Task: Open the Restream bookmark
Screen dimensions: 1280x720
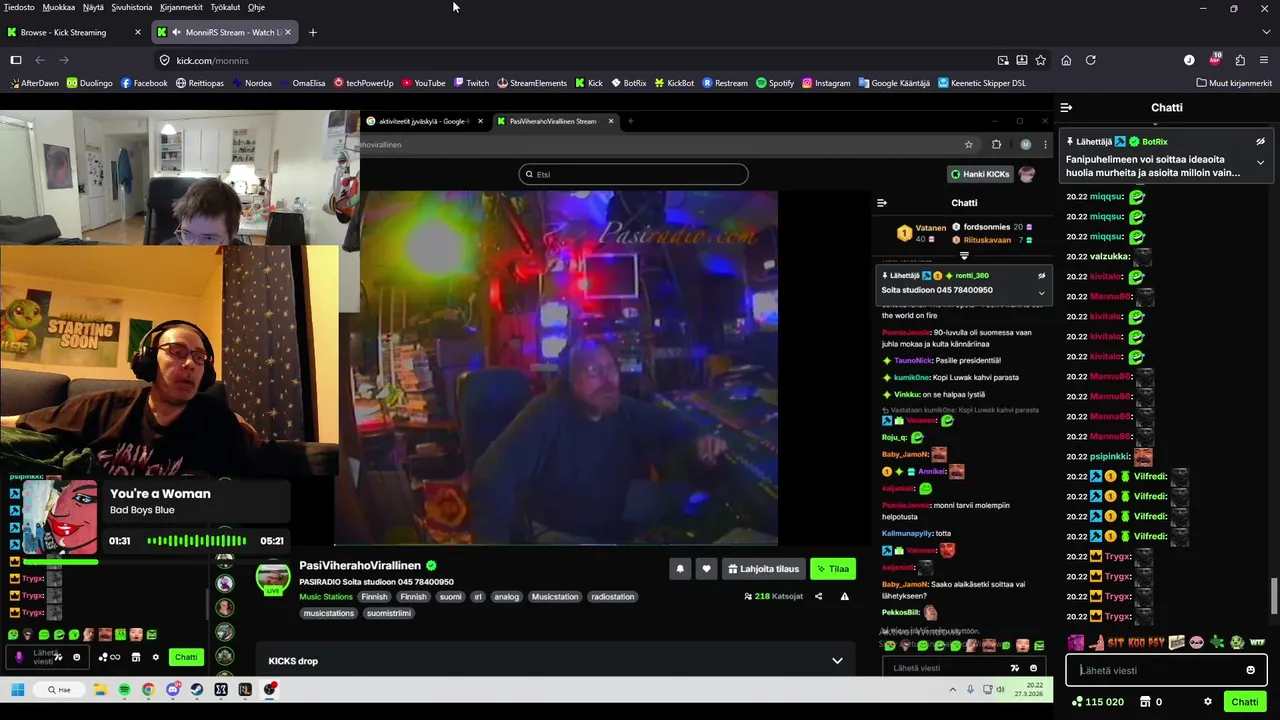Action: (x=725, y=83)
